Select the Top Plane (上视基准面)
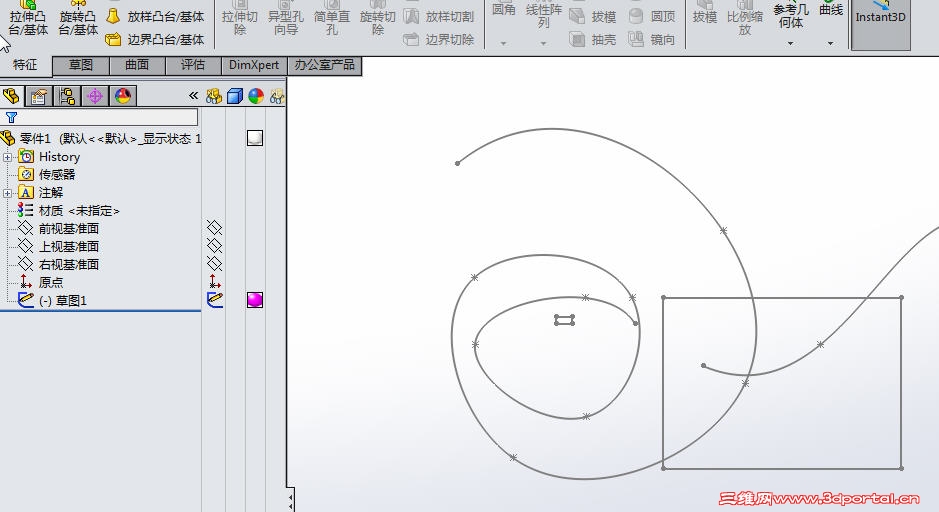 pyautogui.click(x=59, y=246)
